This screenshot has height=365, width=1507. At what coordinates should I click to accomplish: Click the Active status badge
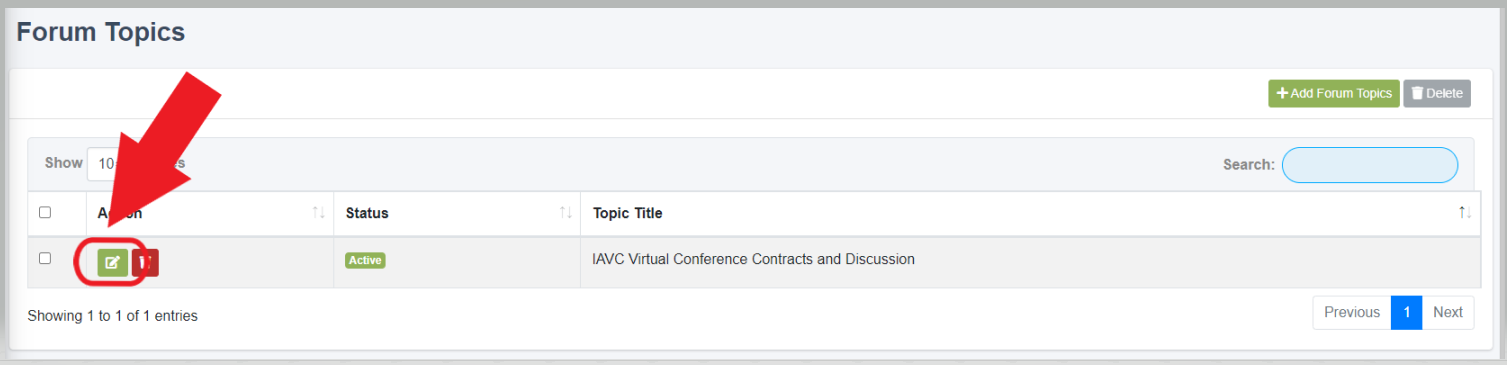click(x=365, y=260)
